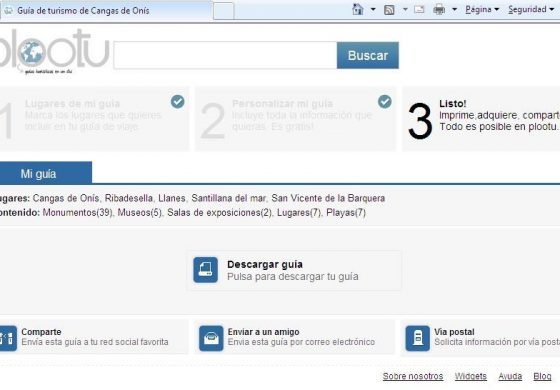Click the Descargar guía label
The width and height of the screenshot is (560, 390).
tap(265, 265)
